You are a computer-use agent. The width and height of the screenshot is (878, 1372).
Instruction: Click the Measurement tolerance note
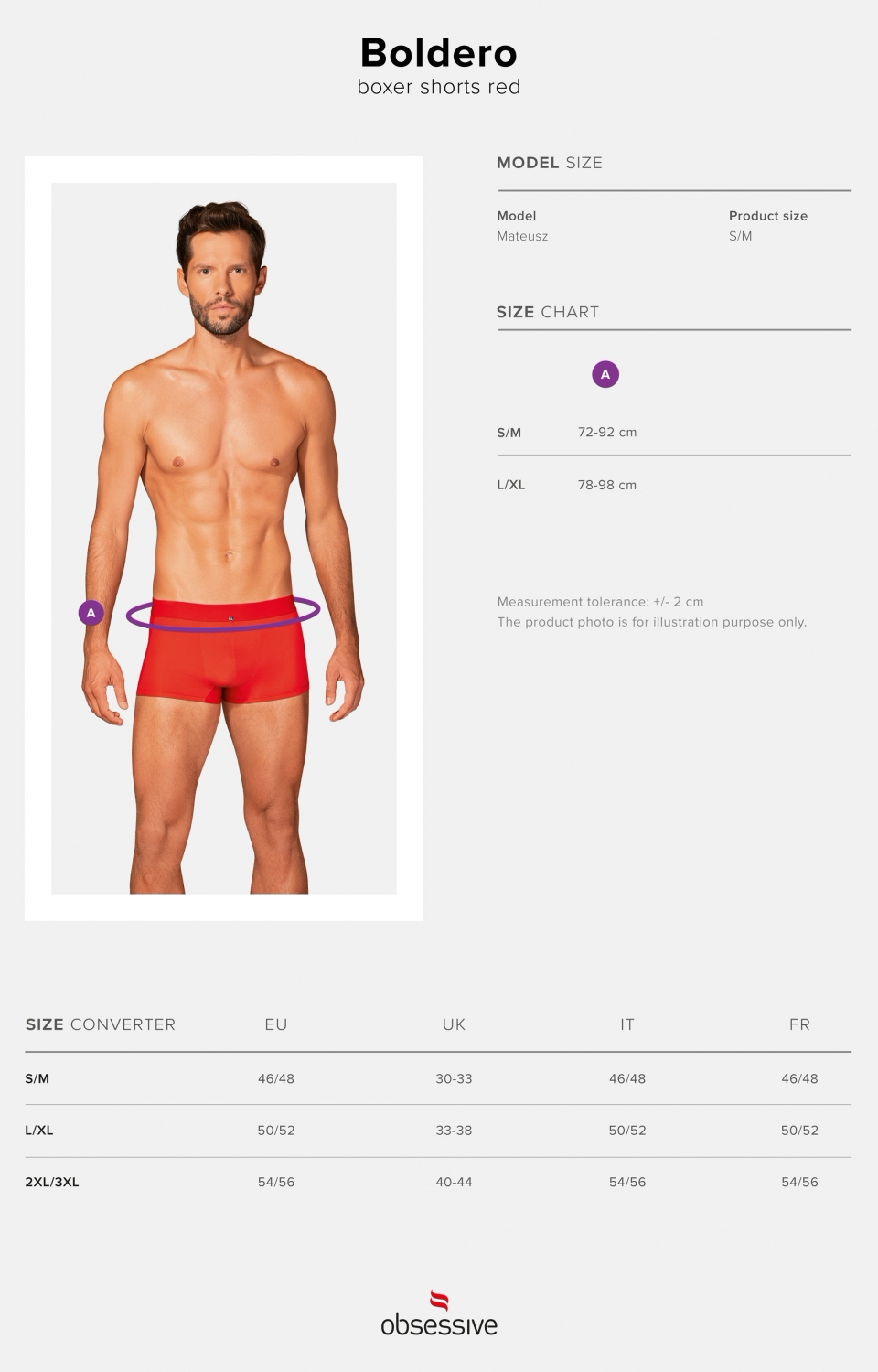(600, 602)
